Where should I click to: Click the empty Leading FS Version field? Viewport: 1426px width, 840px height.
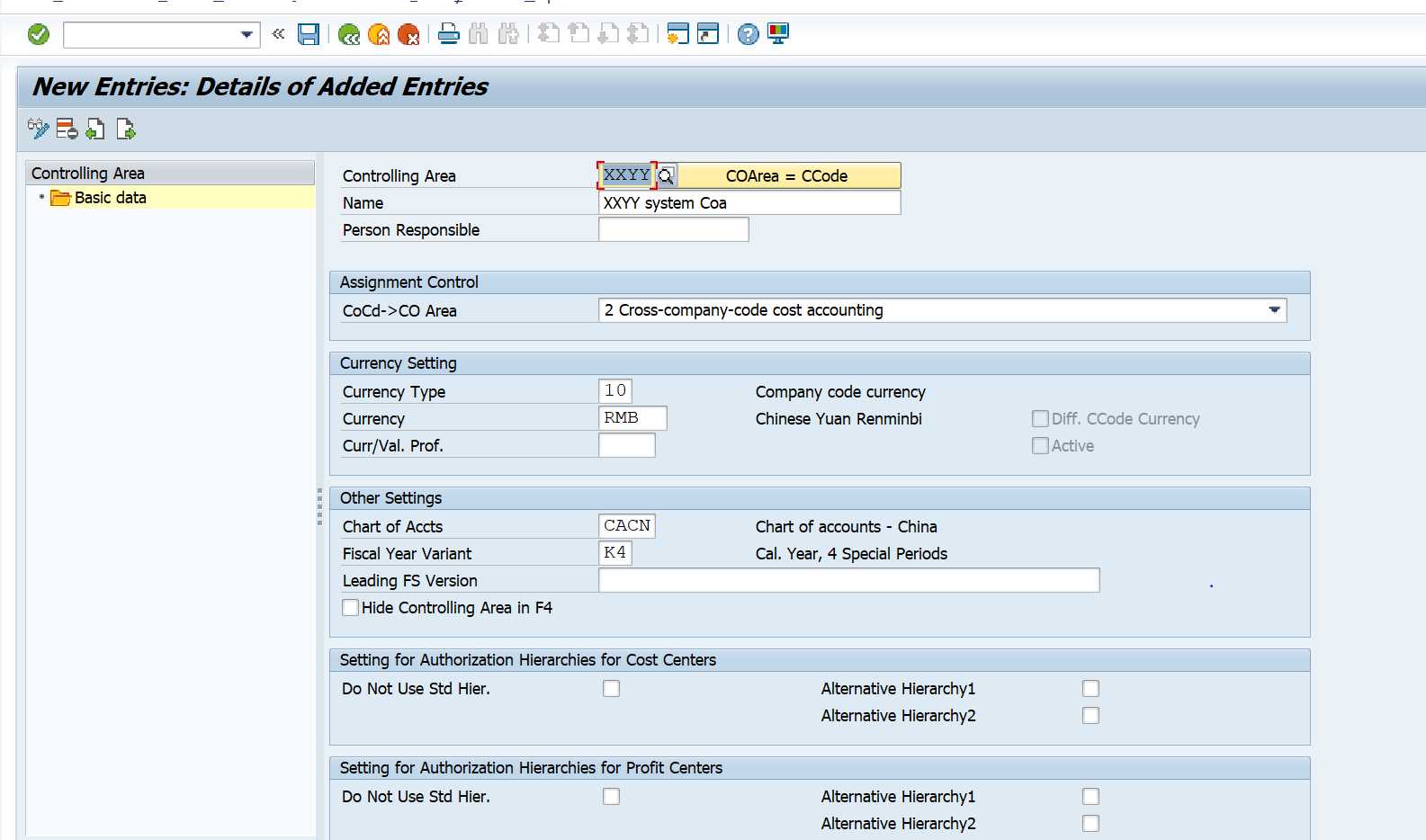[x=849, y=580]
